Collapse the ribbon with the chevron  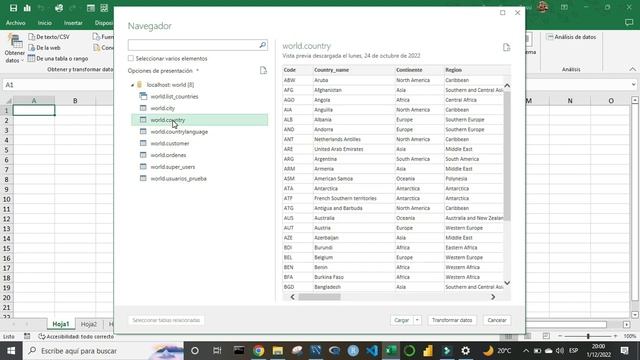point(633,69)
